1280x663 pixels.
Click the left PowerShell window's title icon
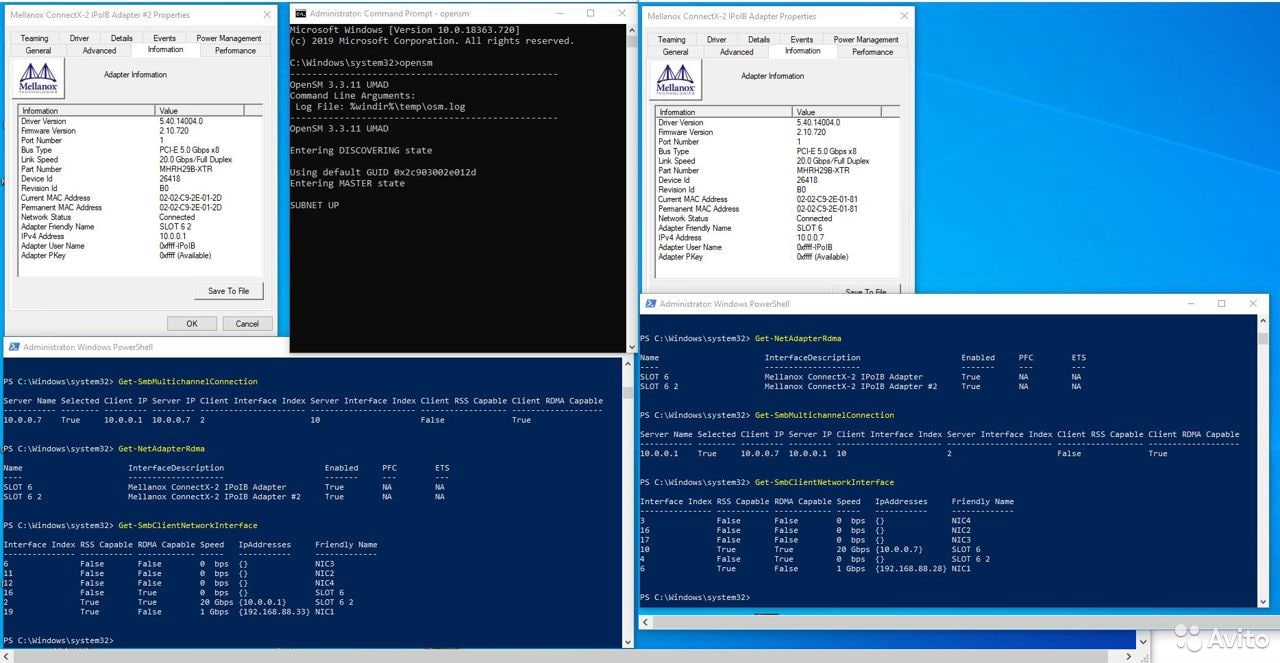[x=13, y=347]
